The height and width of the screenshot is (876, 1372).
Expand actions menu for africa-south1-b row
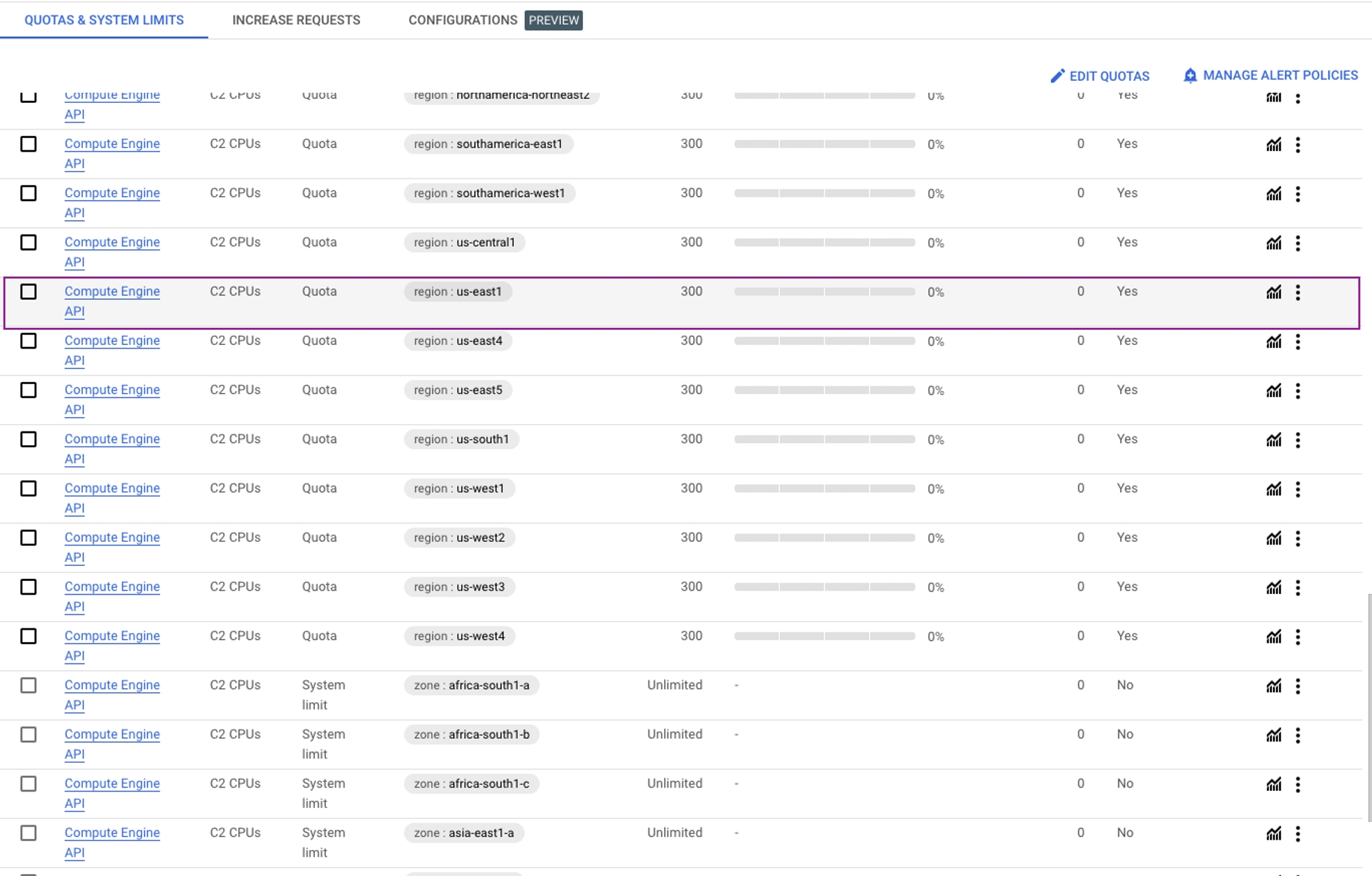pyautogui.click(x=1297, y=735)
